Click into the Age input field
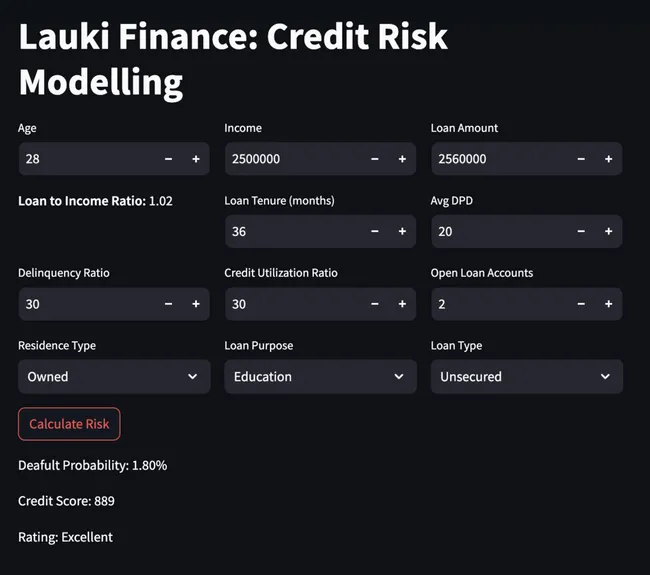This screenshot has height=575, width=650. pyautogui.click(x=85, y=159)
